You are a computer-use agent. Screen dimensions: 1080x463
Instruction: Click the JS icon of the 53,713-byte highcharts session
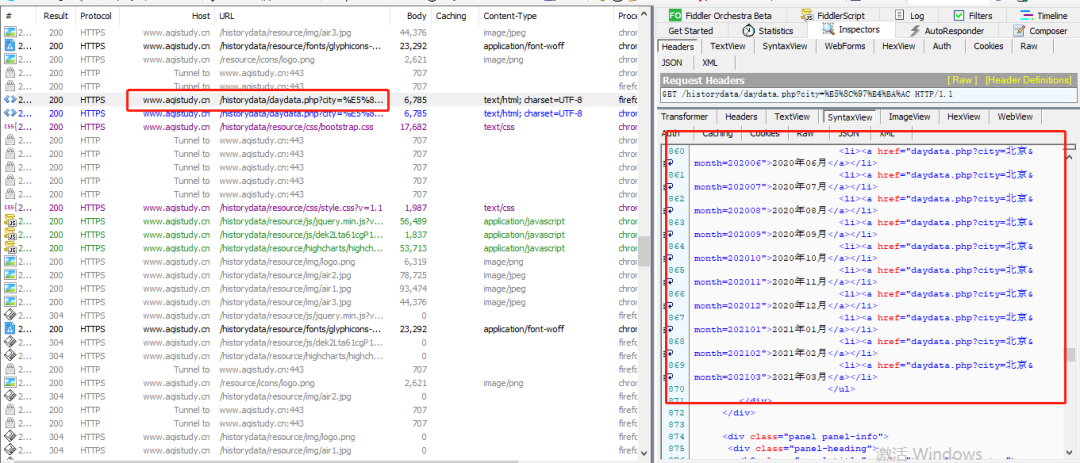(x=10, y=248)
